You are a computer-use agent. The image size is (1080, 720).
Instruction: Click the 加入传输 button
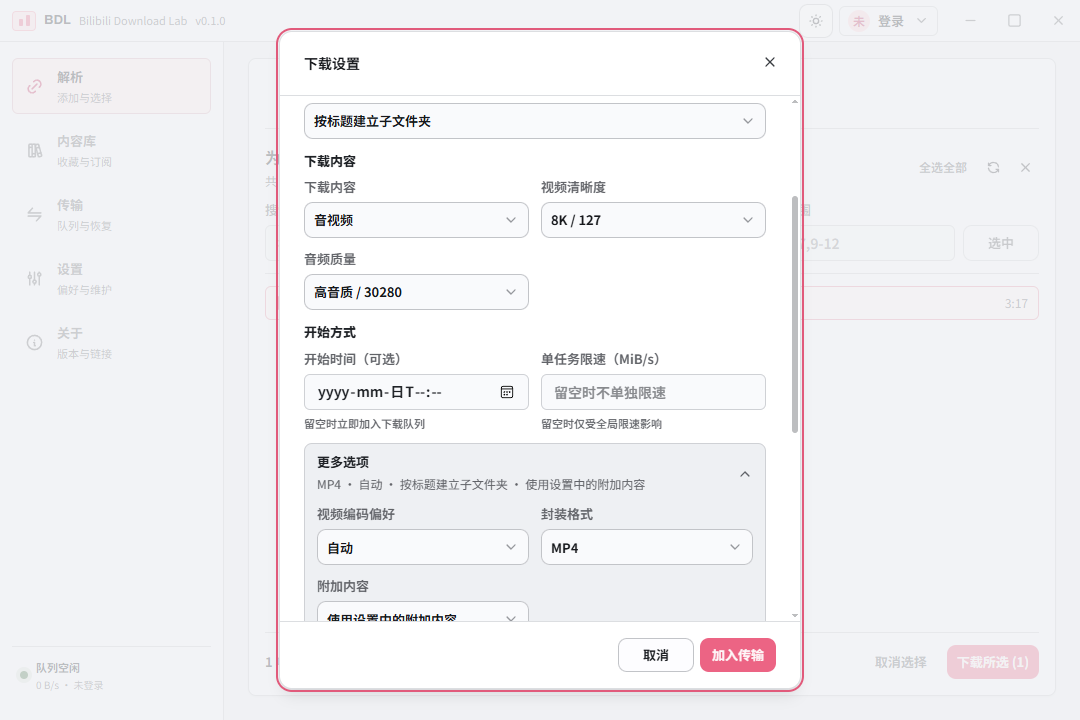click(738, 655)
